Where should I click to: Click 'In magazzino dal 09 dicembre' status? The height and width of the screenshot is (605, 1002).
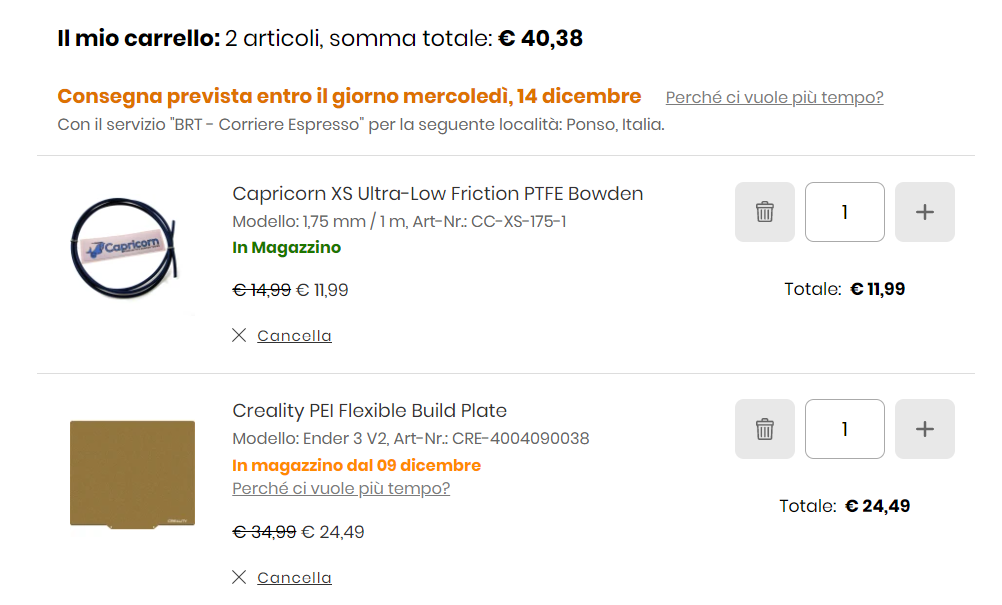[x=356, y=465]
